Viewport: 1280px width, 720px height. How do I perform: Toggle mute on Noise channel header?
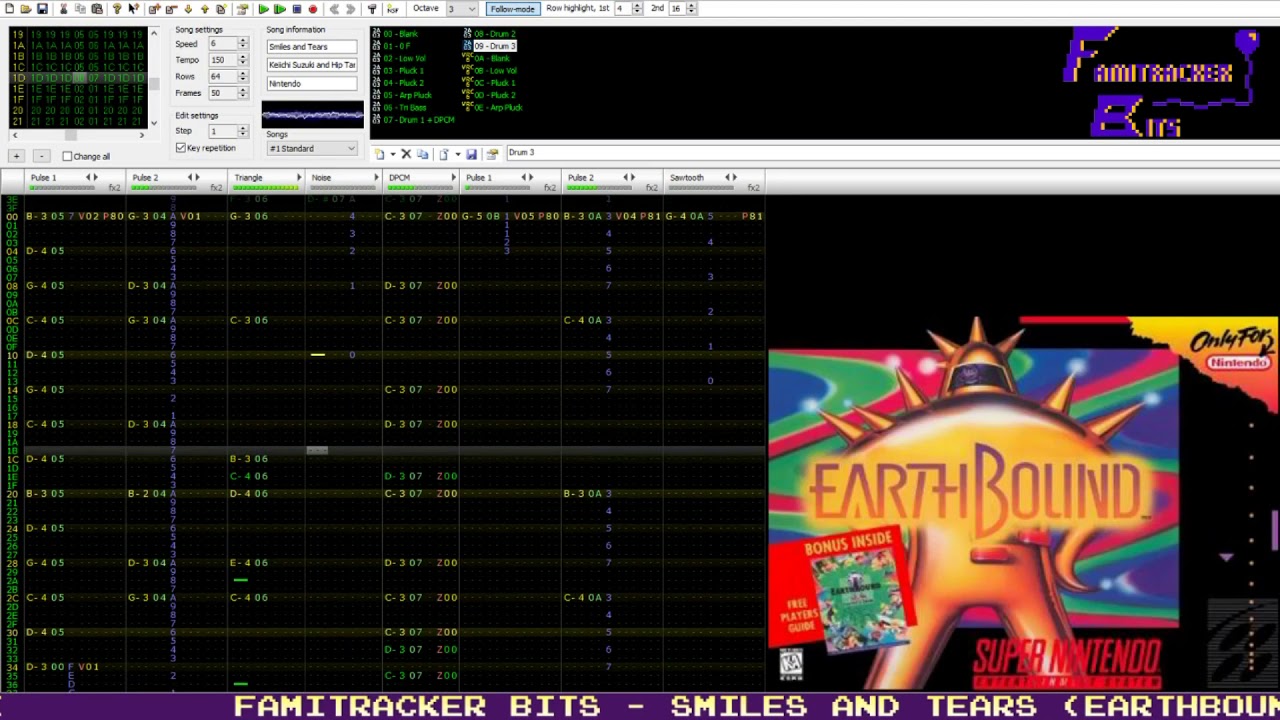(321, 178)
